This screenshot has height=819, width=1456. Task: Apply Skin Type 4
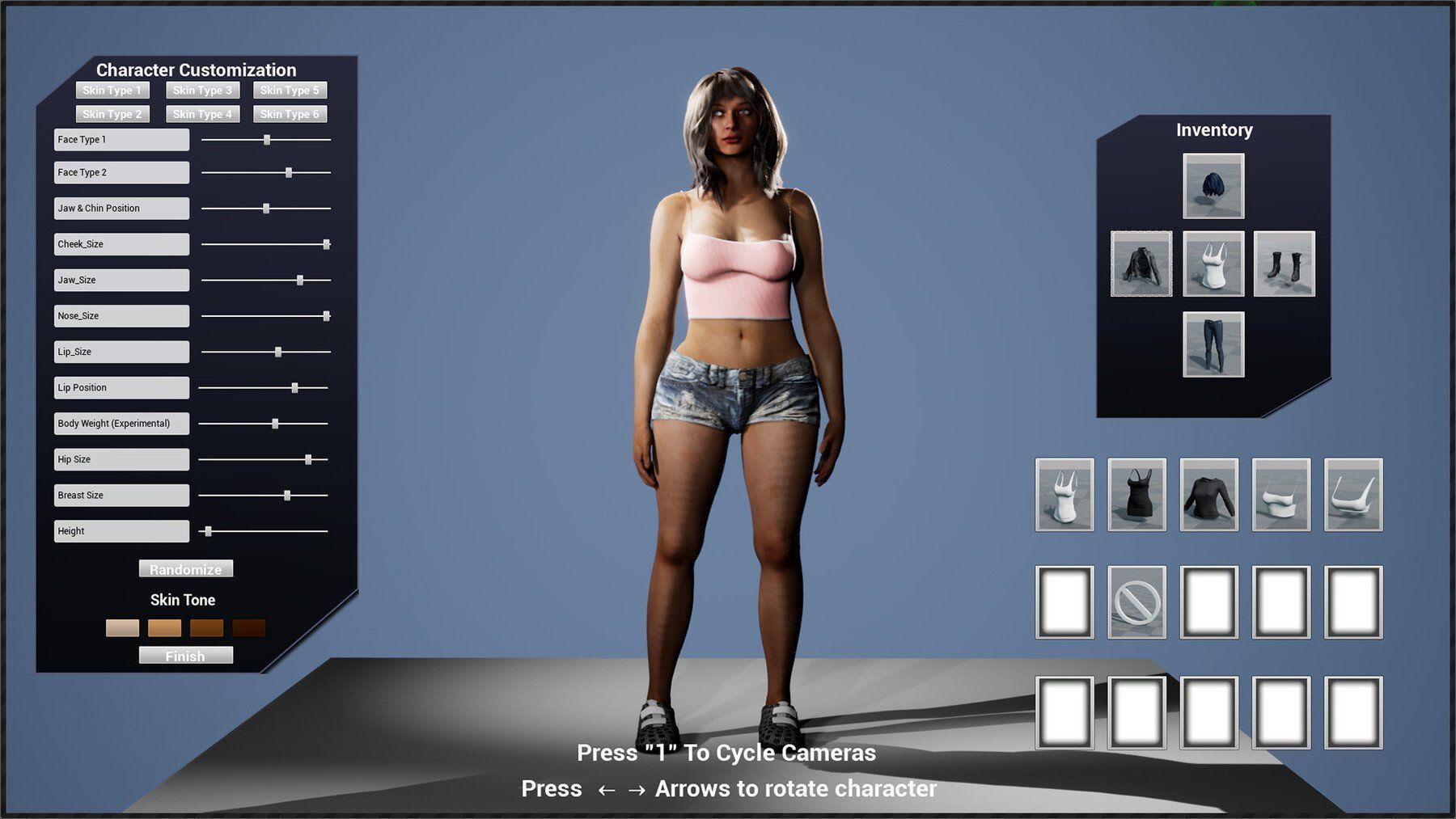(x=202, y=114)
